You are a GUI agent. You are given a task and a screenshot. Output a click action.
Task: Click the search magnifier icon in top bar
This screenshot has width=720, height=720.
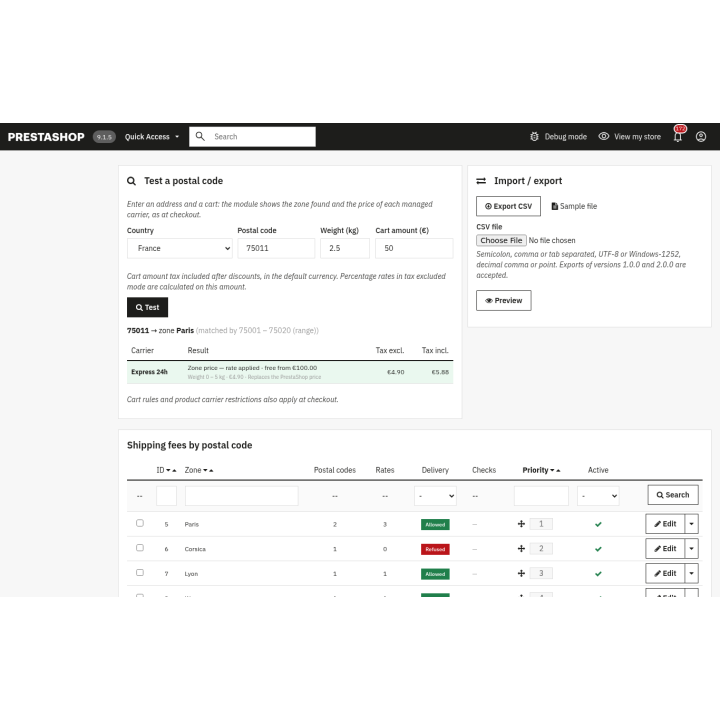(200, 136)
